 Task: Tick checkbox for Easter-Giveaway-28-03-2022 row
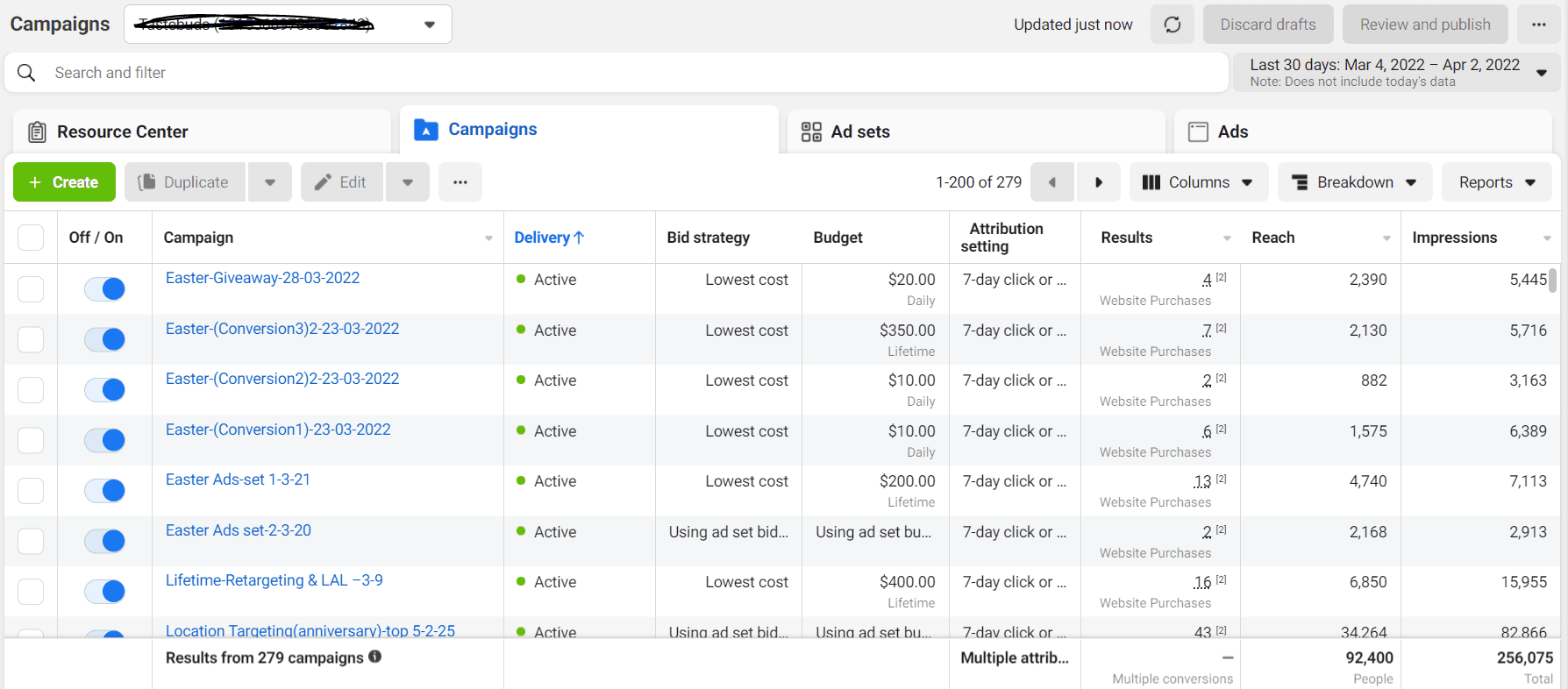point(31,289)
